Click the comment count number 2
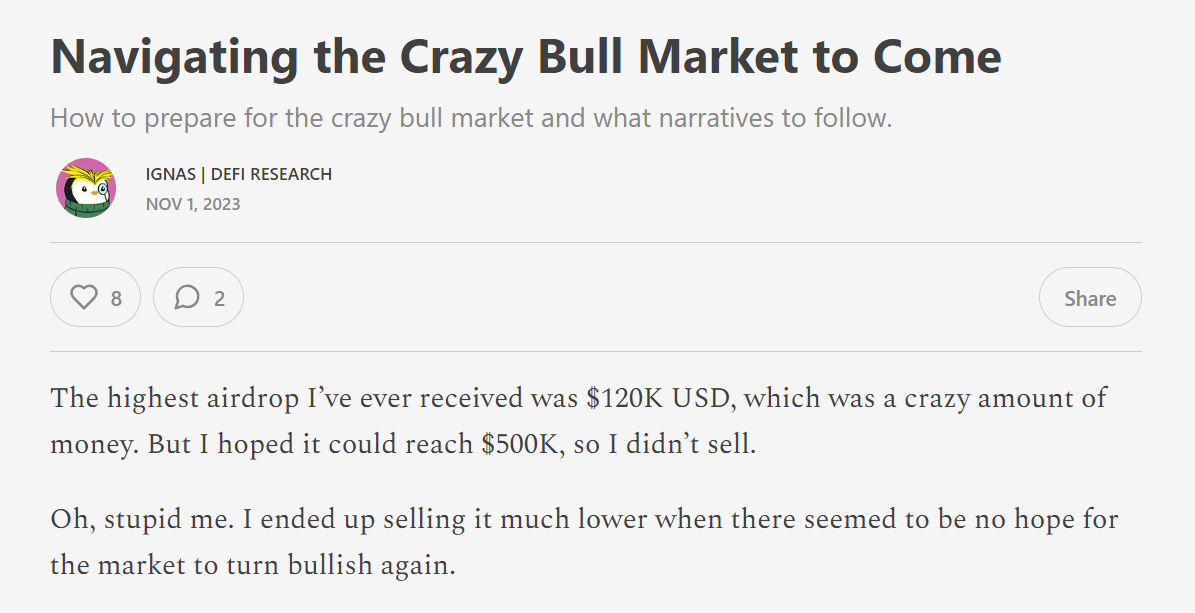This screenshot has height=613, width=1195. tap(219, 298)
